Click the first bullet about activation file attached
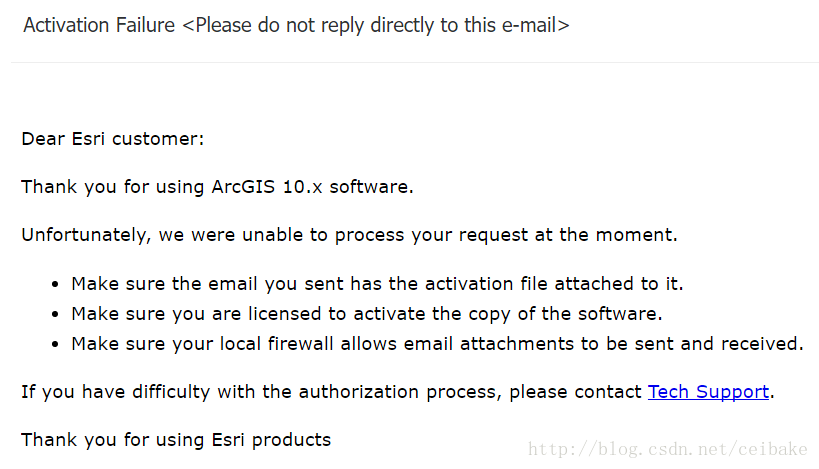819x469 pixels. pos(377,284)
